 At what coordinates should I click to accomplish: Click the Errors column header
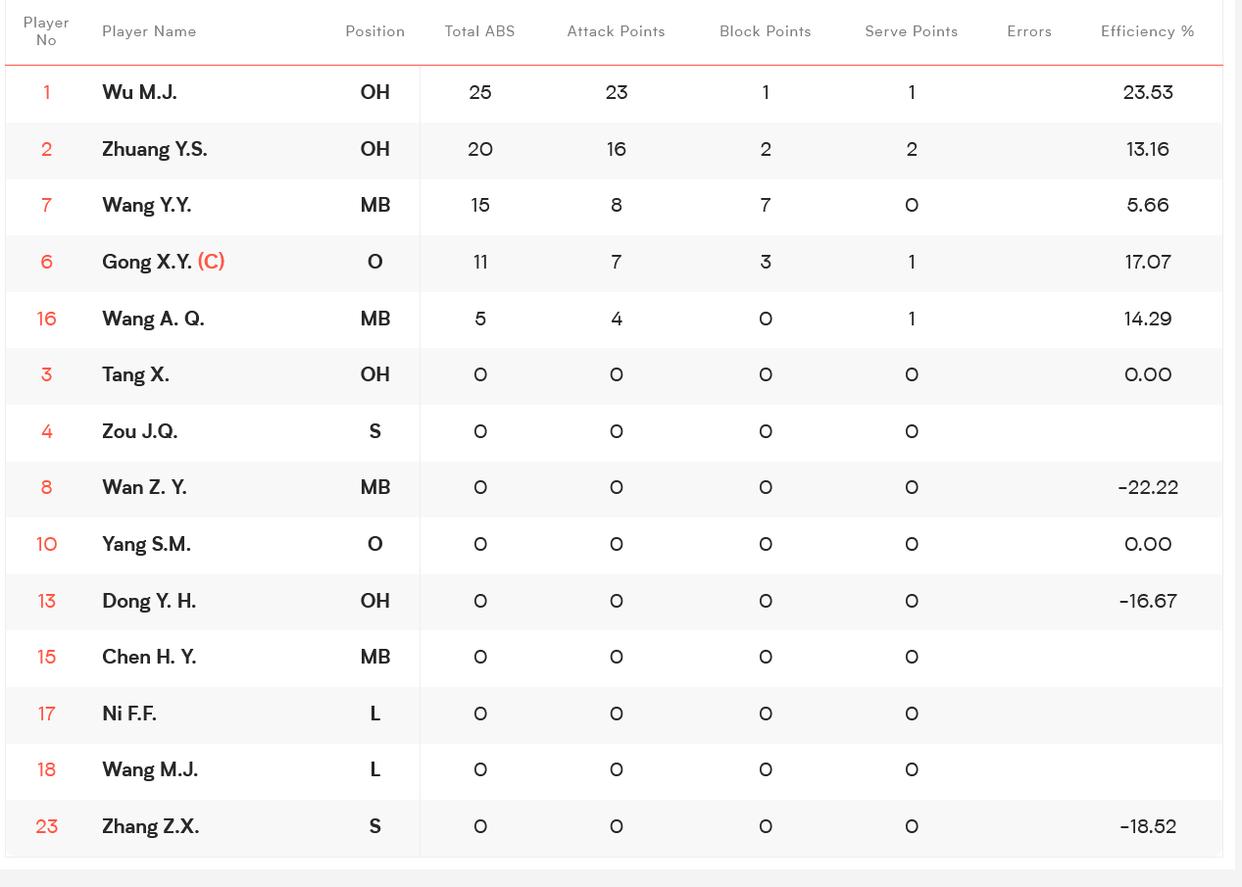coord(1029,31)
